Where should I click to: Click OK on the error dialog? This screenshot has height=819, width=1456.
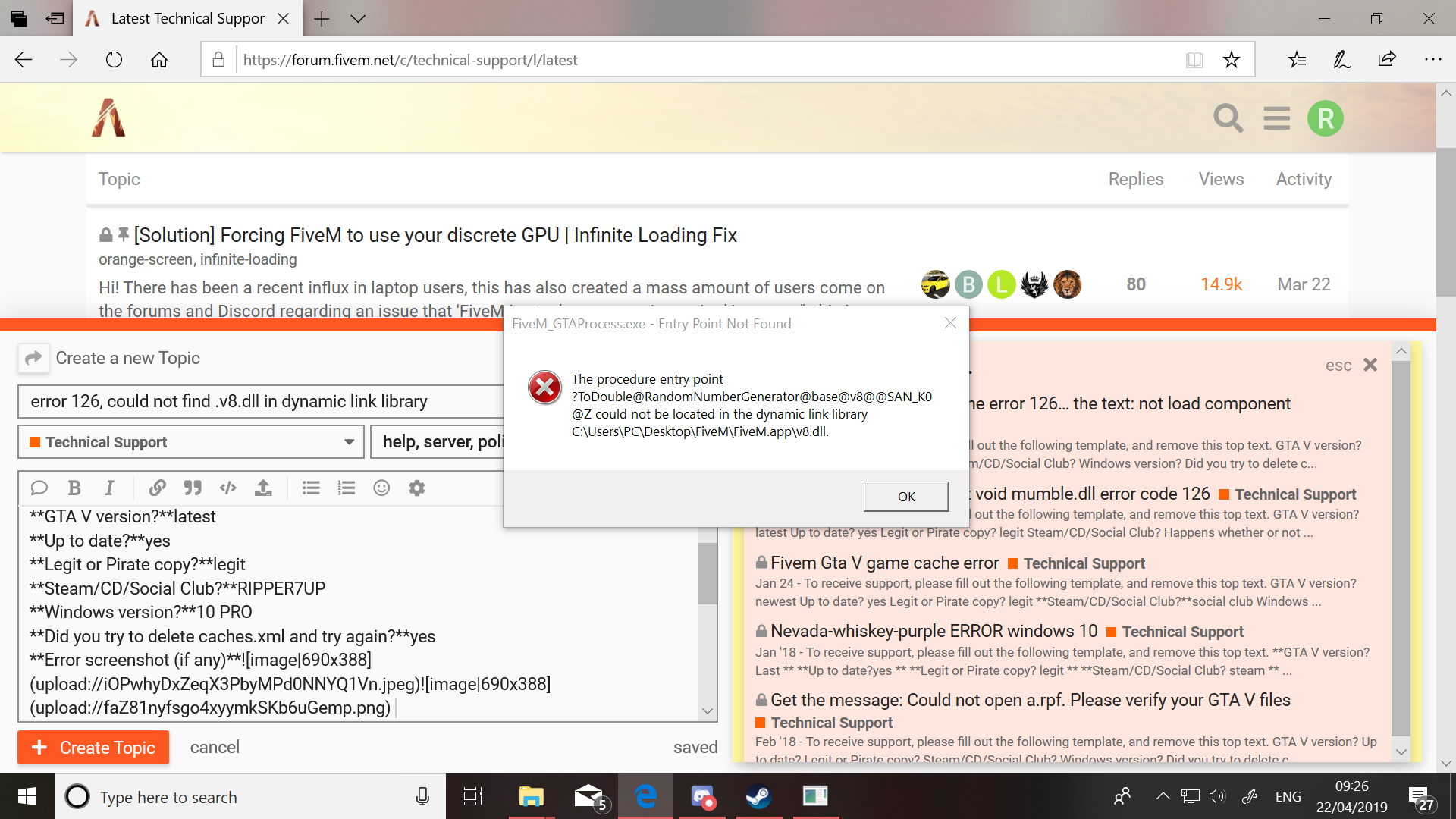[x=905, y=497]
